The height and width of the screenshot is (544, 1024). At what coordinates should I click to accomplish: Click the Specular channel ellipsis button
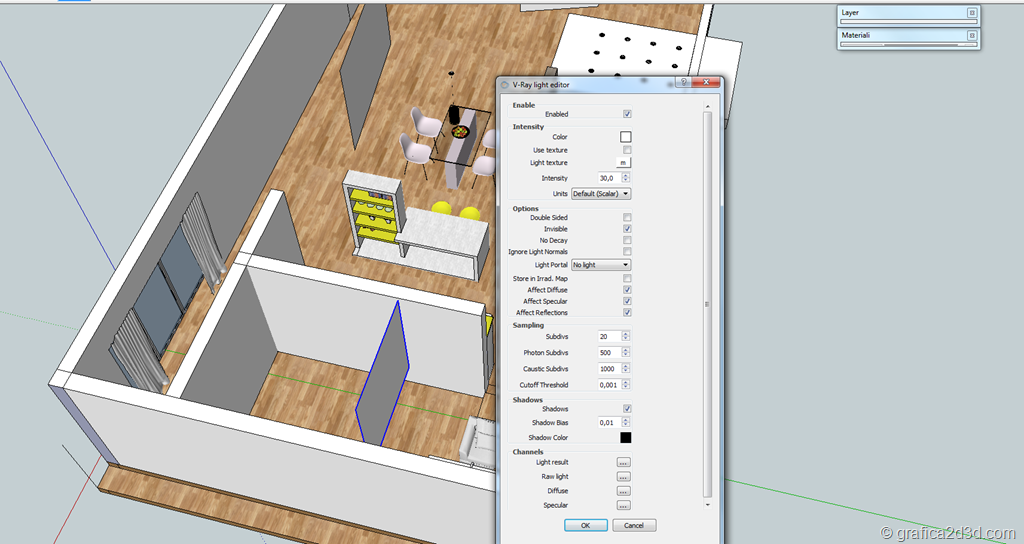click(x=624, y=506)
